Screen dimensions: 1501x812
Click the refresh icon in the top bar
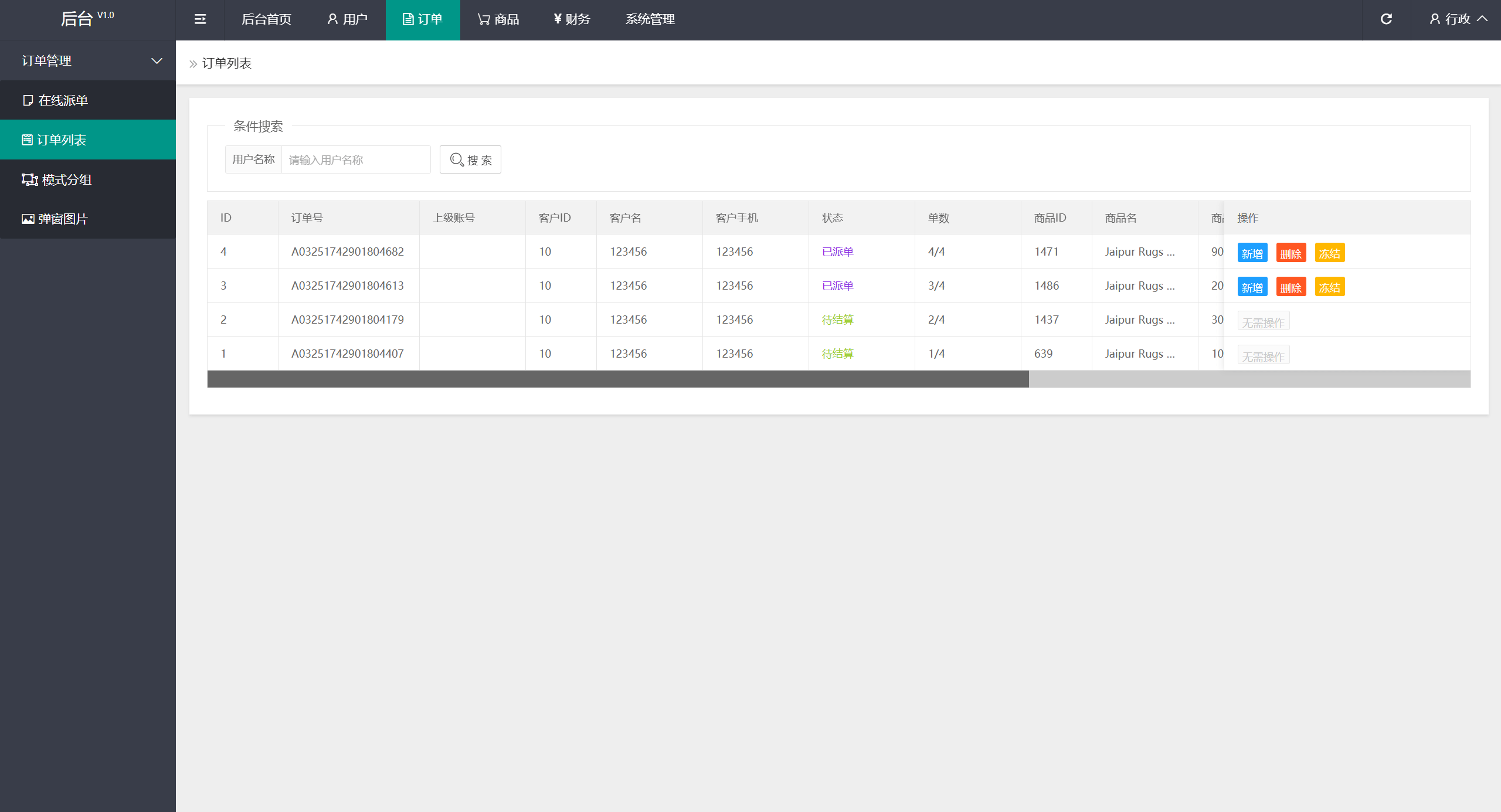click(x=1386, y=19)
